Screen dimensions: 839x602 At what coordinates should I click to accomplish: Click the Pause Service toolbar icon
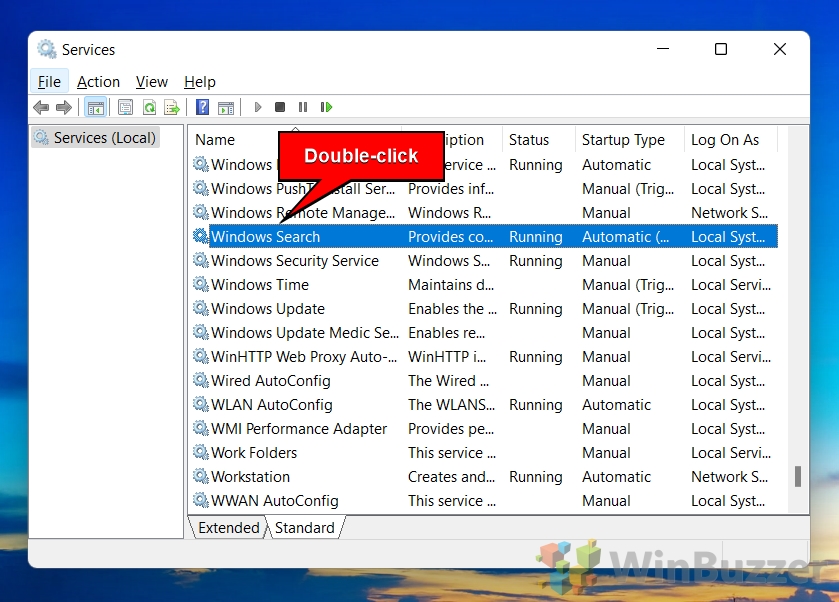tap(303, 107)
